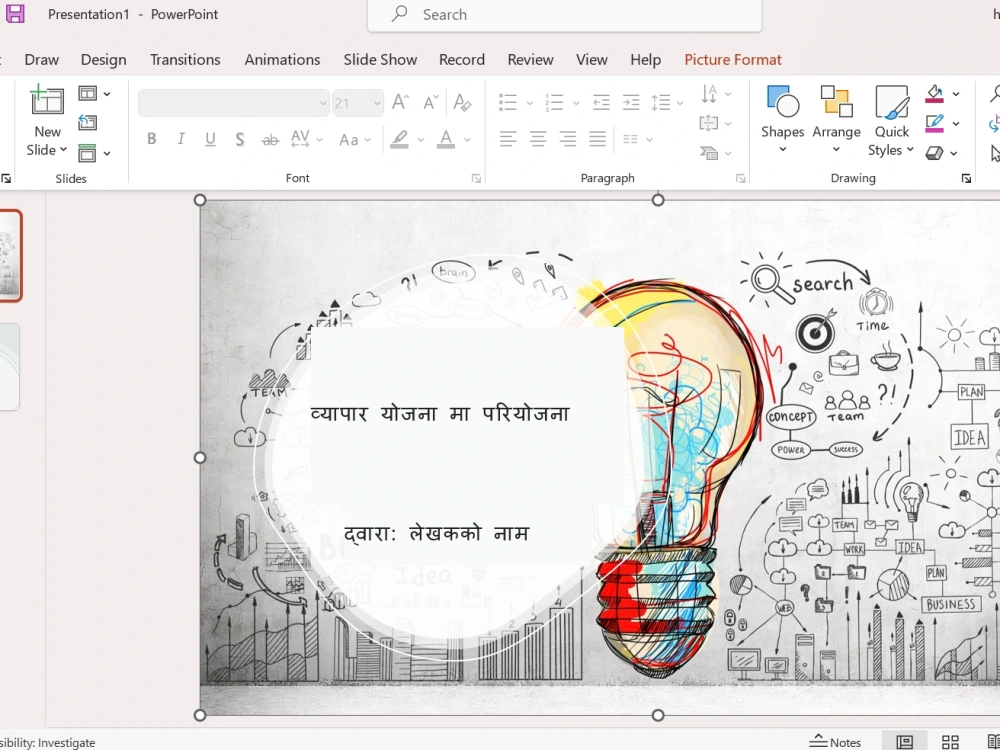The width and height of the screenshot is (1000, 750).
Task: Switch to Slide Sorter view
Action: click(x=950, y=742)
